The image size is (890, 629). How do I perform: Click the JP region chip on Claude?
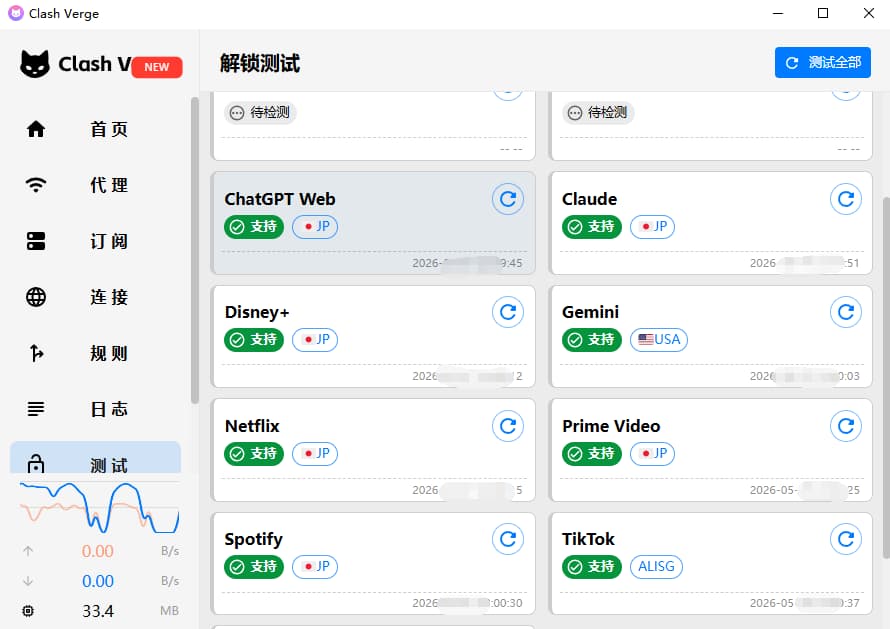click(x=652, y=227)
